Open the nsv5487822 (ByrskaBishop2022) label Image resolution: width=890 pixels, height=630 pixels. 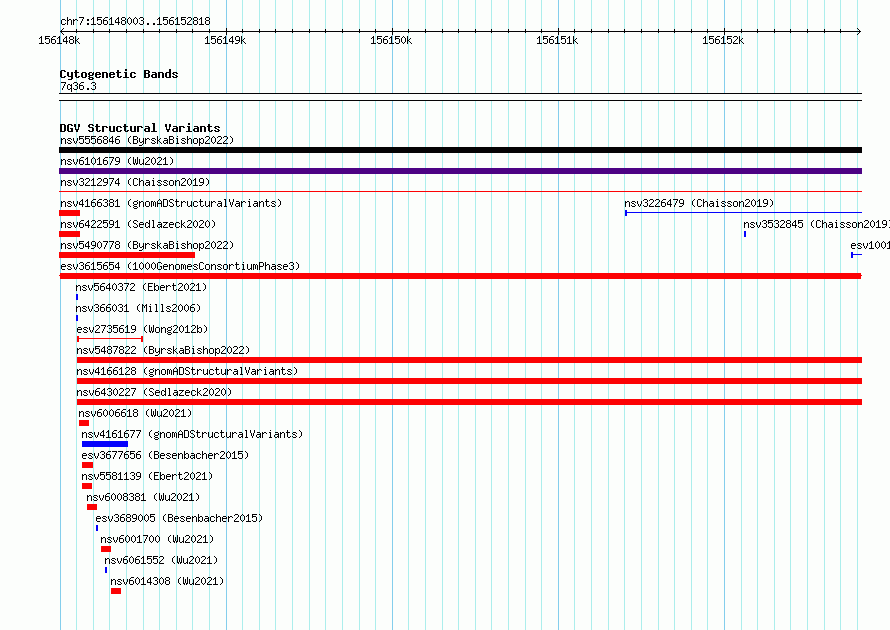[163, 350]
